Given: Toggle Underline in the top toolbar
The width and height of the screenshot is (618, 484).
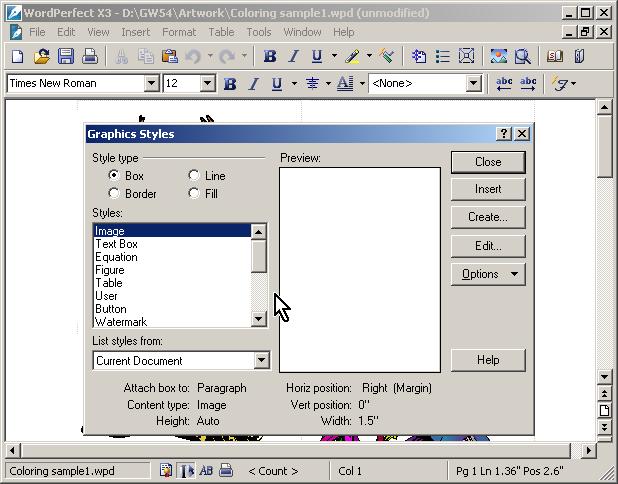Looking at the screenshot, I should 317,56.
